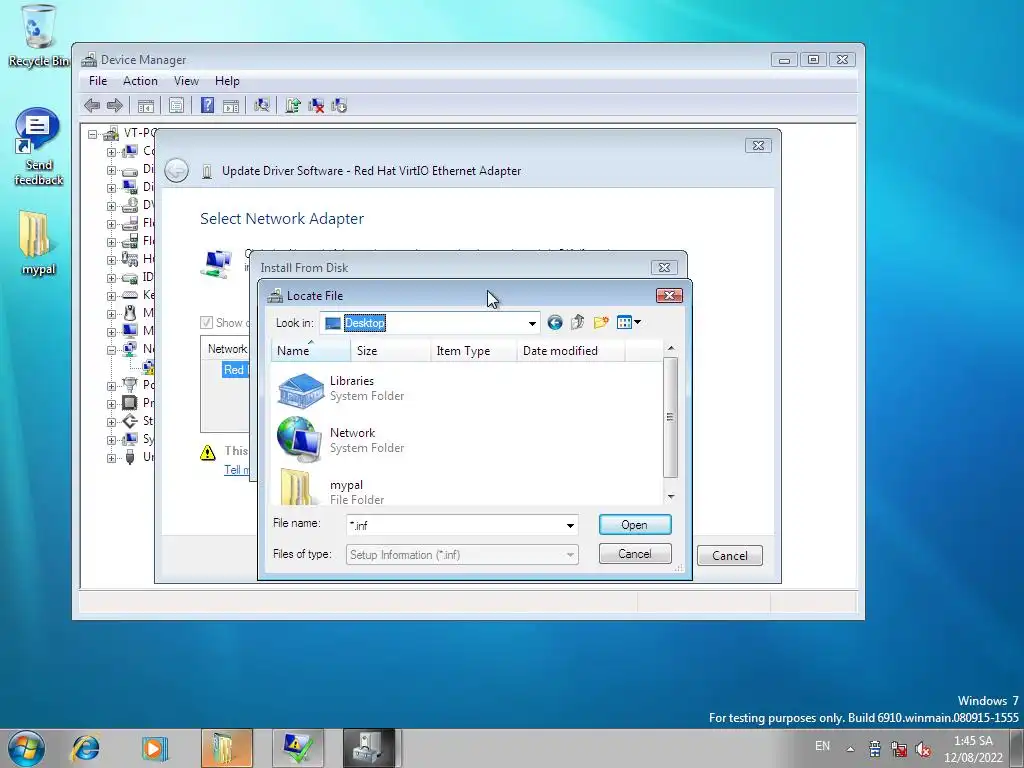This screenshot has width=1024, height=768.
Task: Sort by the Date modified column header
Action: (571, 351)
